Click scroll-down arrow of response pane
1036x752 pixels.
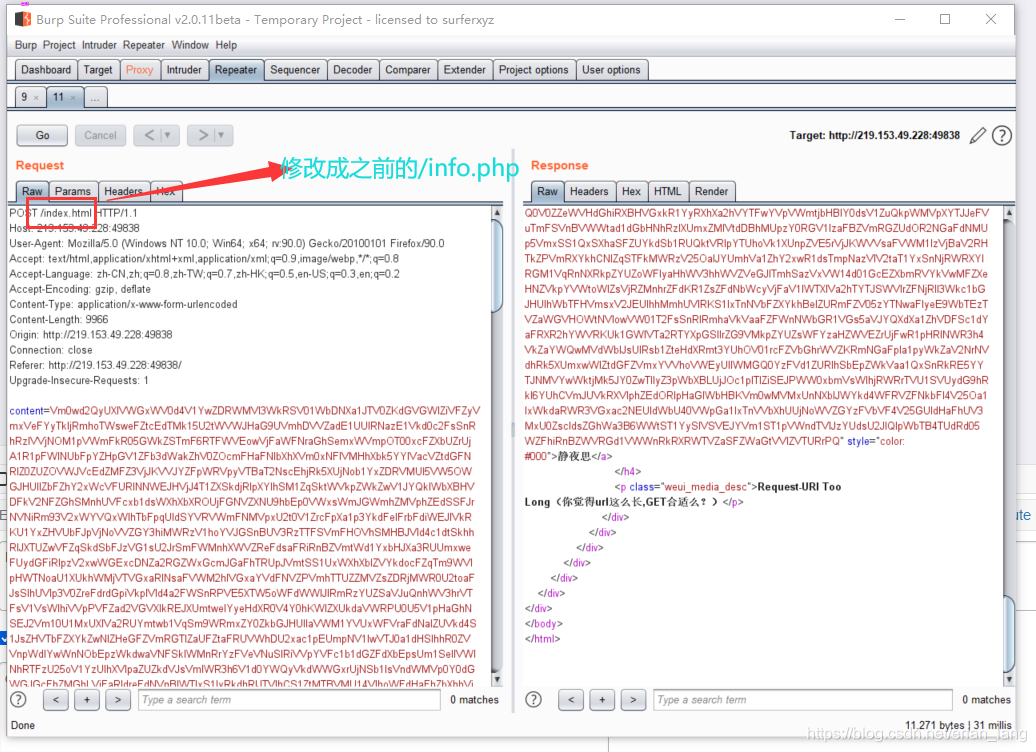tap(1008, 679)
